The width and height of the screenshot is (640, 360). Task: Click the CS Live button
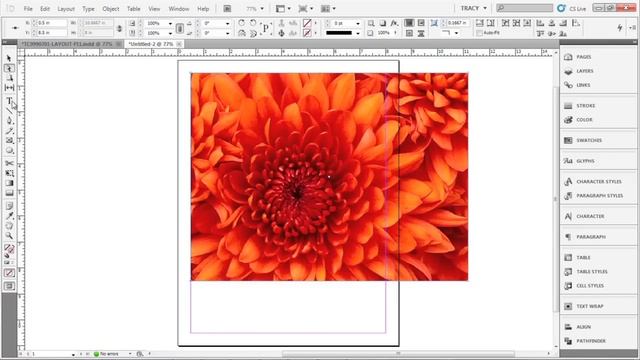point(572,8)
